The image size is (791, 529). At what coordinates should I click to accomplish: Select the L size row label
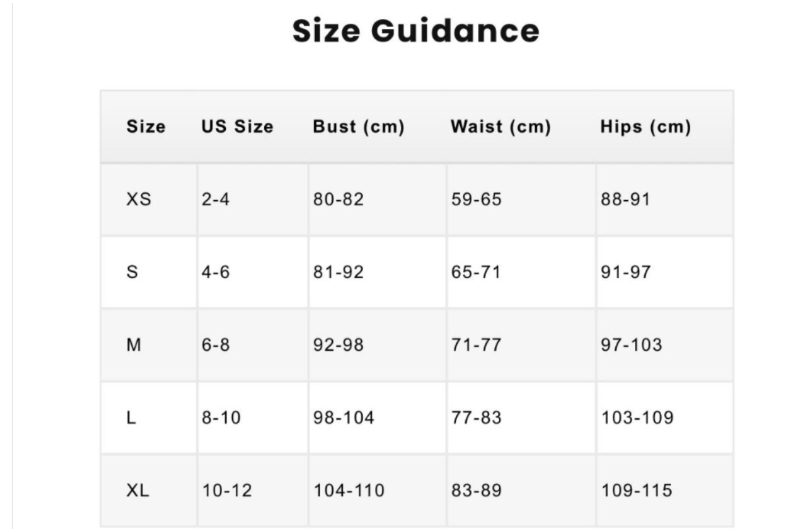tap(131, 418)
